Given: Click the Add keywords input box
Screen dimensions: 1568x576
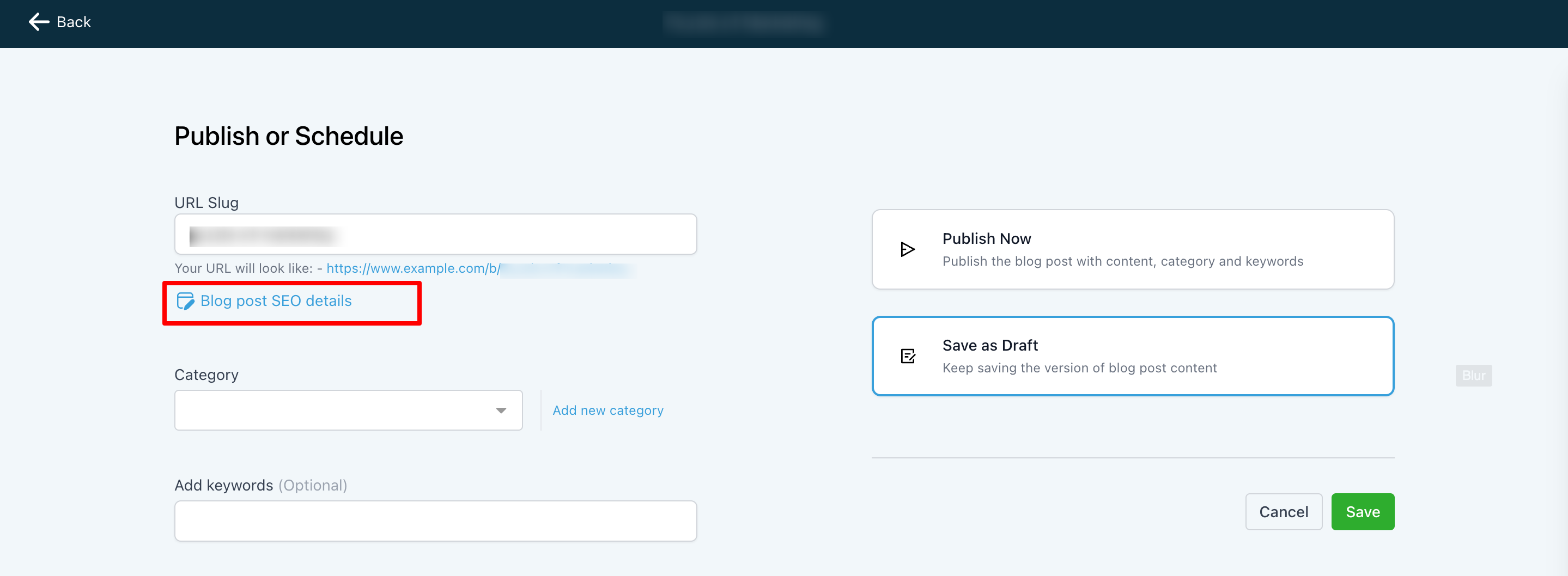Looking at the screenshot, I should (x=435, y=521).
